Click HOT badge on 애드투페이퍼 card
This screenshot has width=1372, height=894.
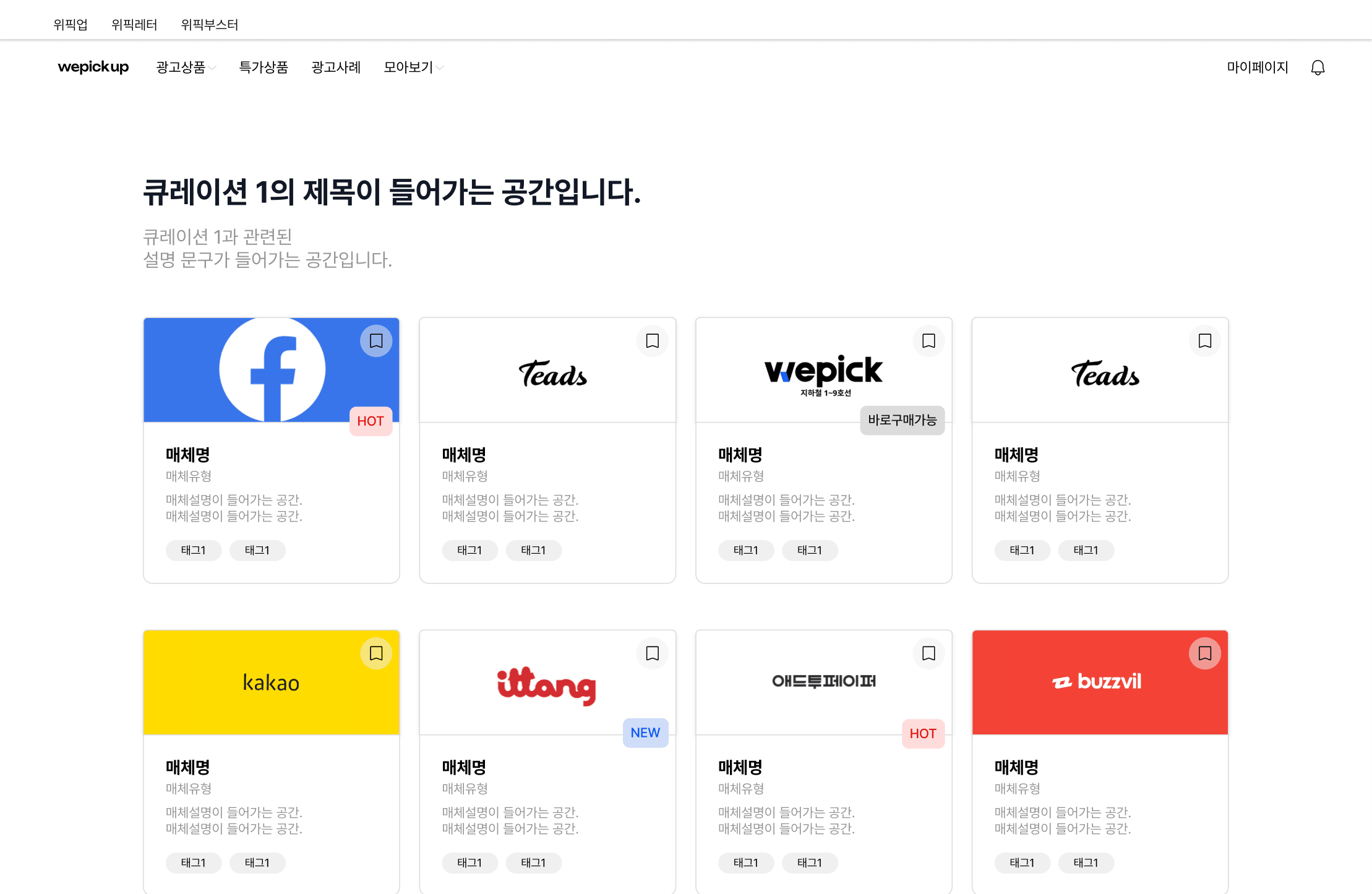pyautogui.click(x=923, y=734)
